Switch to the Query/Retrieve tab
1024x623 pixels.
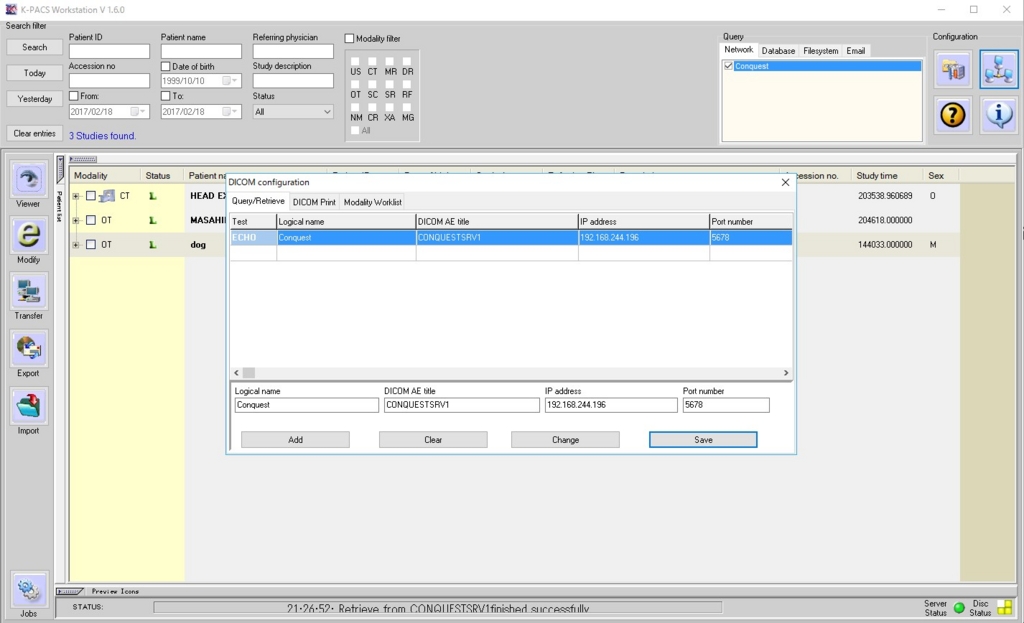tap(258, 201)
